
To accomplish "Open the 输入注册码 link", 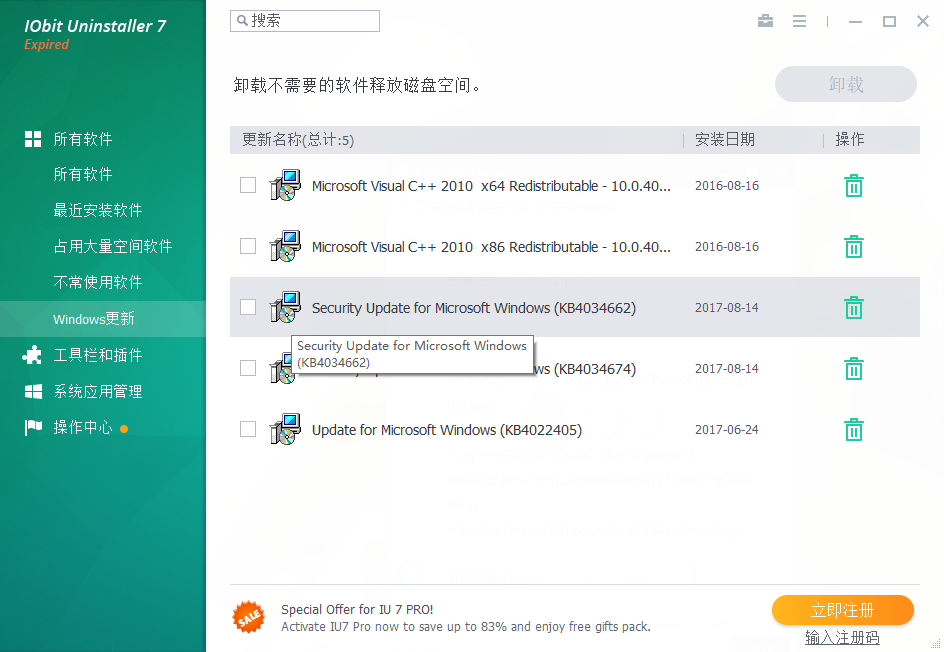I will click(x=842, y=637).
